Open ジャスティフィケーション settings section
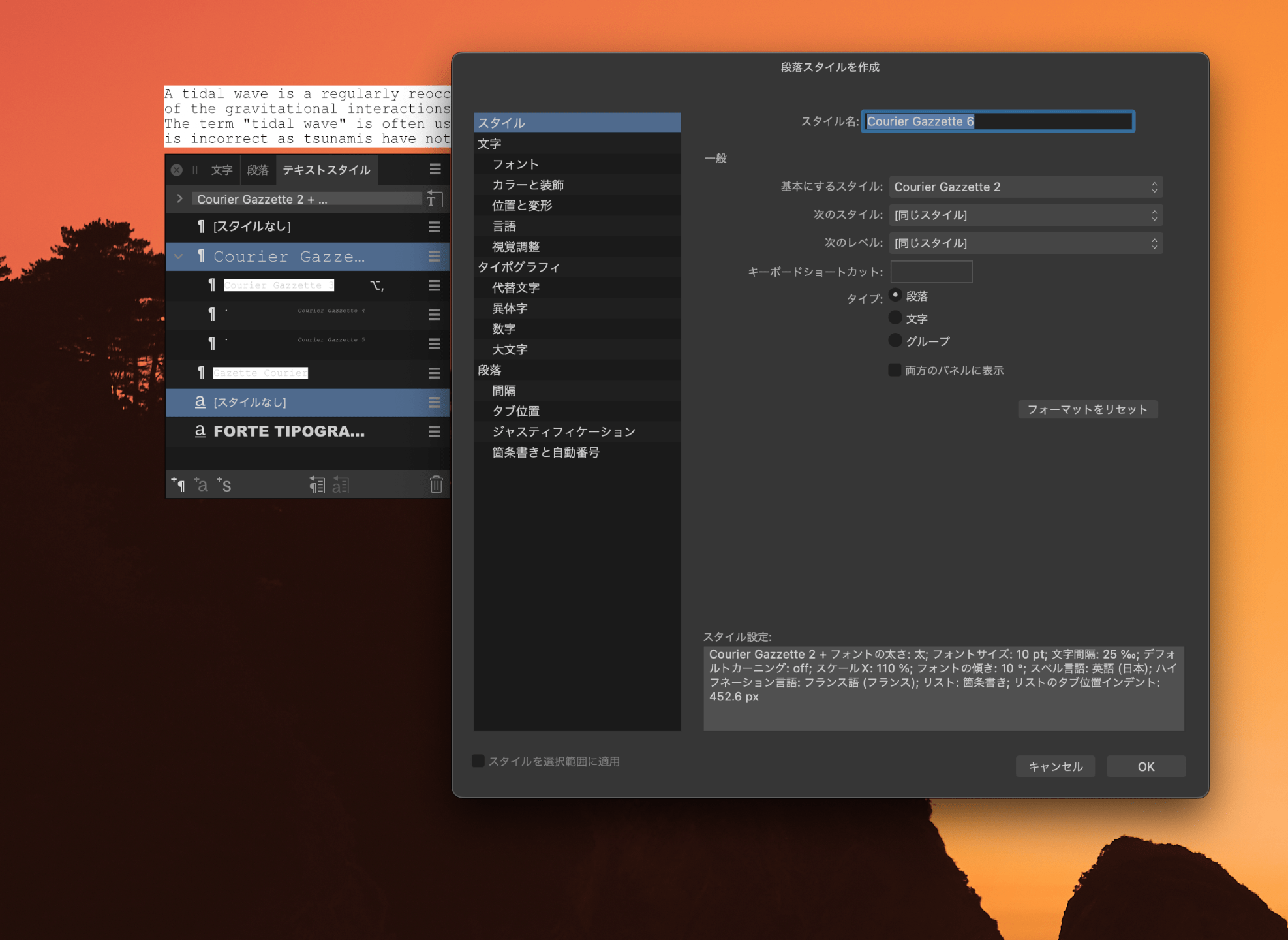The height and width of the screenshot is (940, 1288). point(577,431)
